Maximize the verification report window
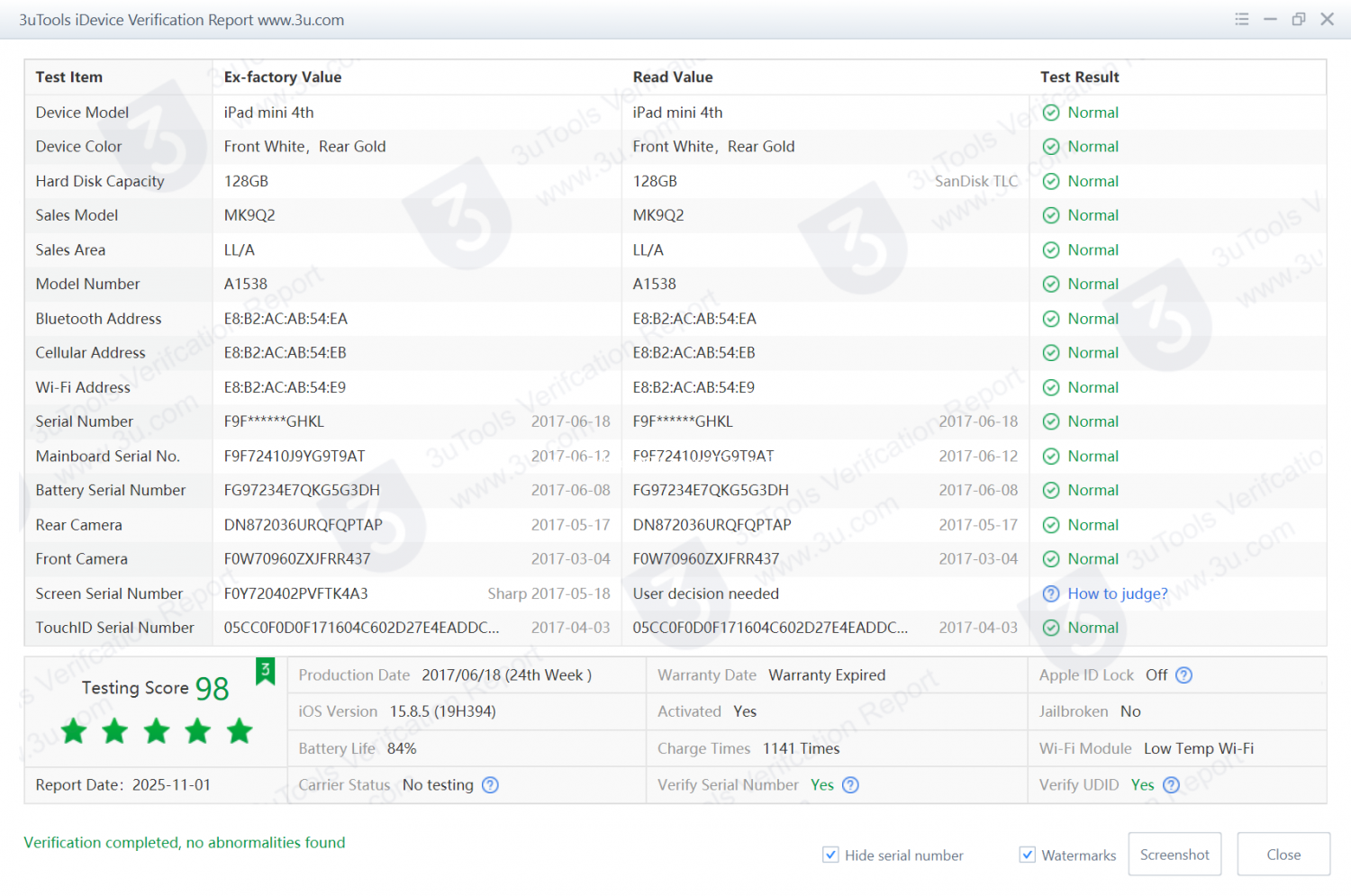This screenshot has width=1351, height=896. 1299,19
